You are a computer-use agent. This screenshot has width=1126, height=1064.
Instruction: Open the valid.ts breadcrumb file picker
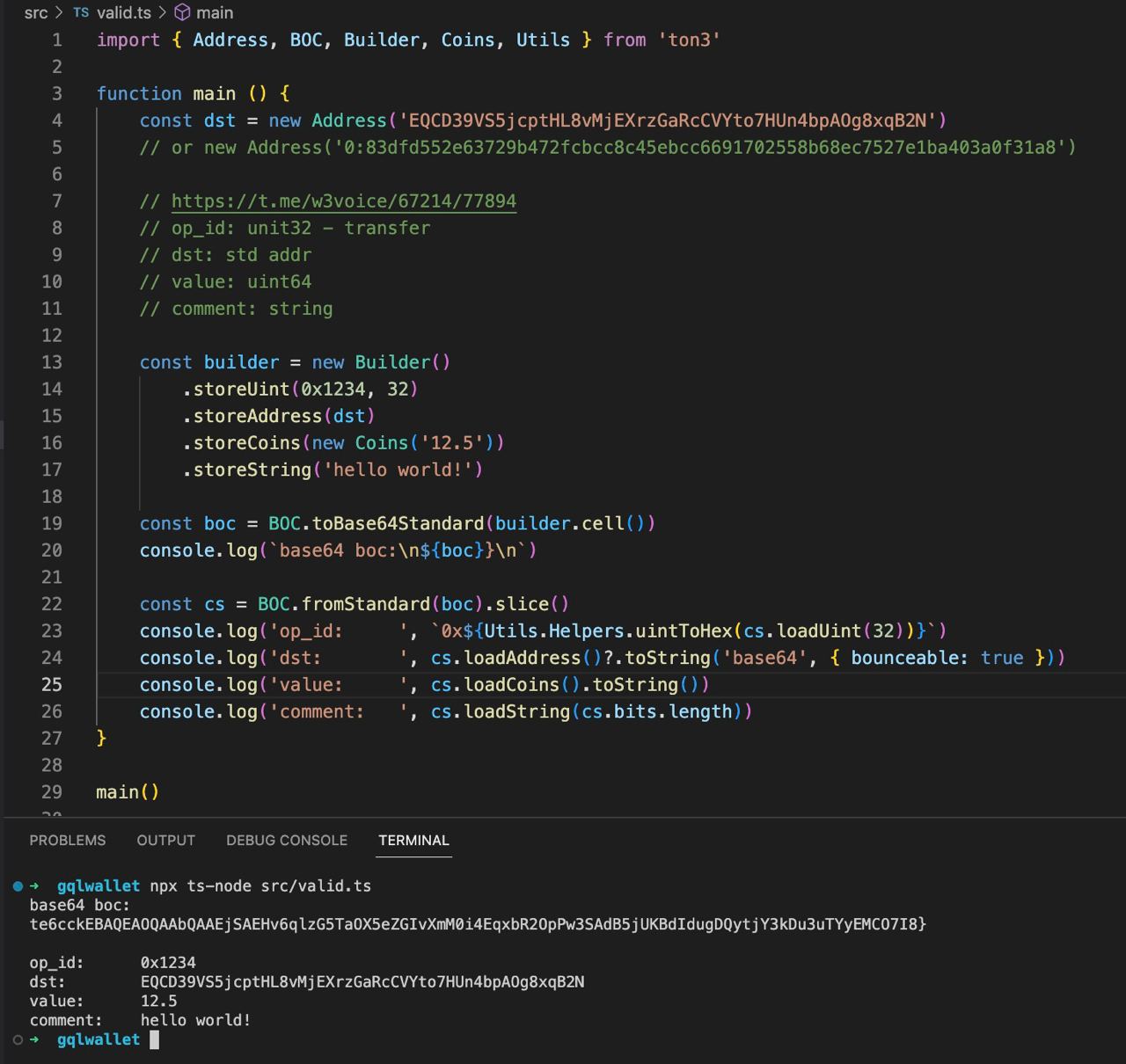click(123, 12)
